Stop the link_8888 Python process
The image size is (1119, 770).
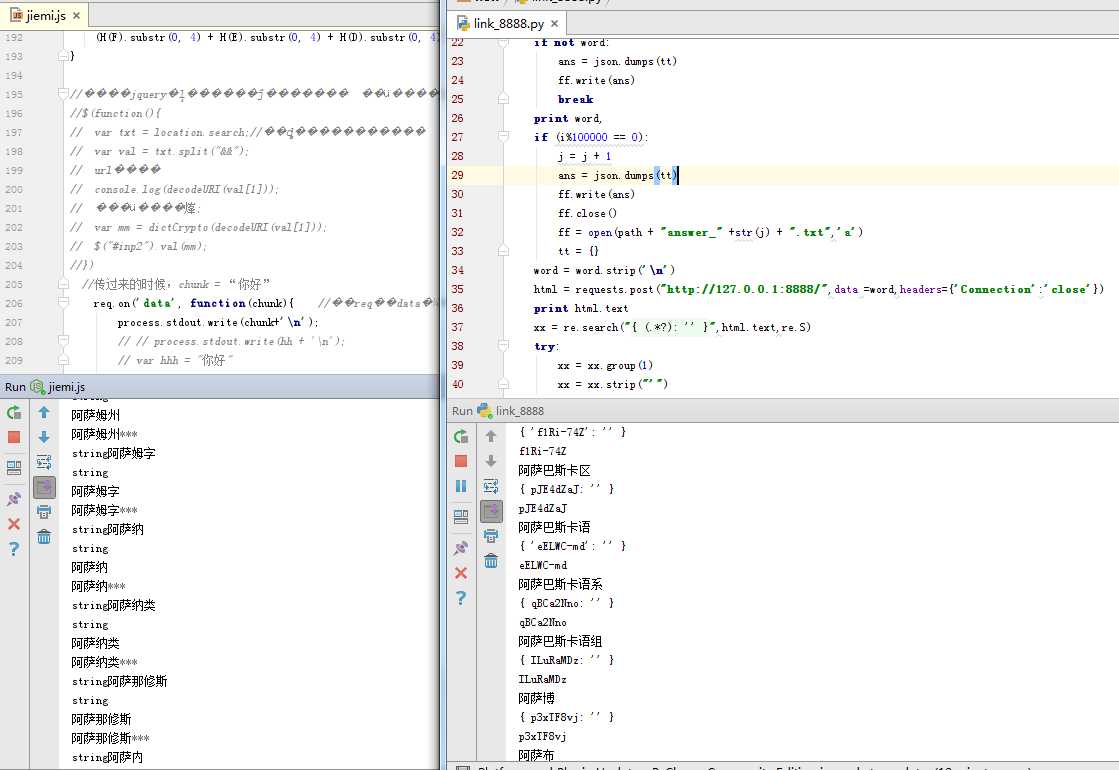(x=461, y=461)
